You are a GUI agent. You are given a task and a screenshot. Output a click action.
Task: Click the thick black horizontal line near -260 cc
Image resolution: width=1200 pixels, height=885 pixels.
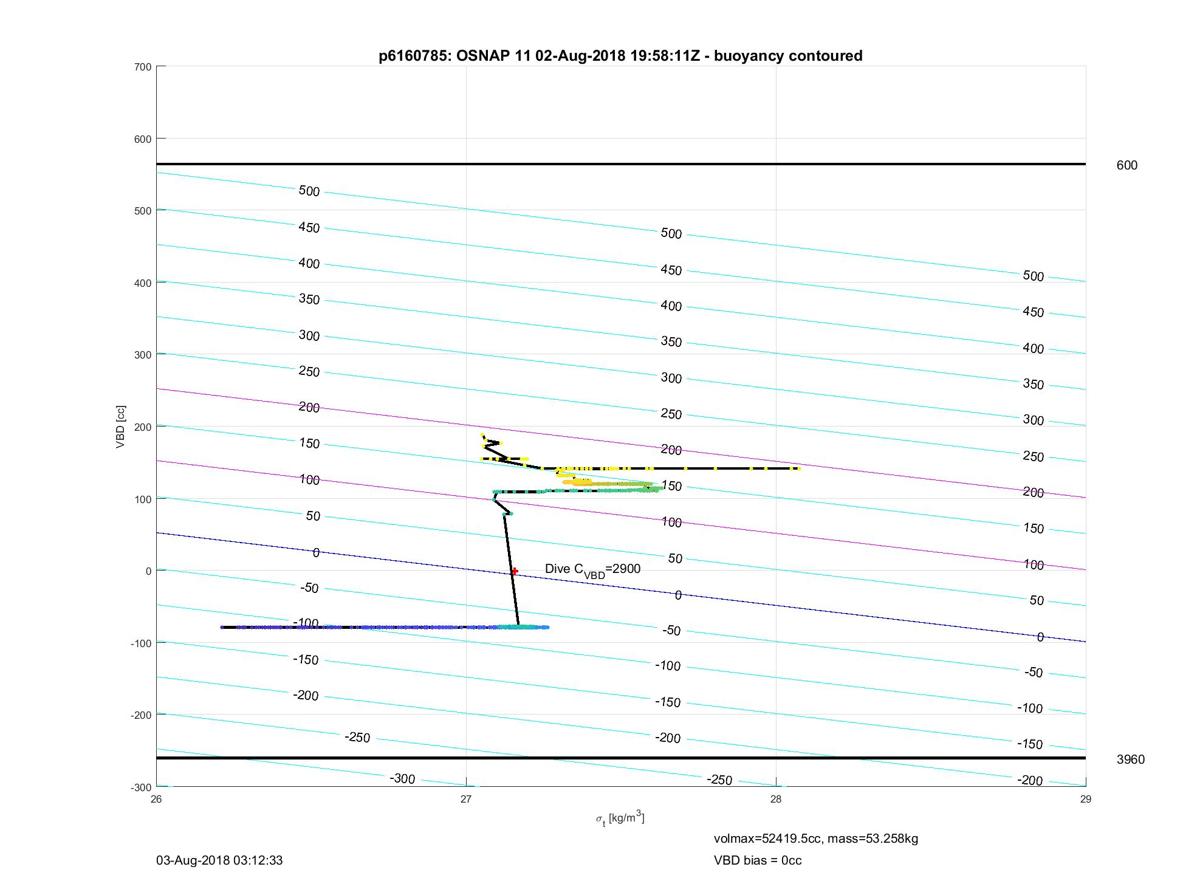[x=621, y=758]
